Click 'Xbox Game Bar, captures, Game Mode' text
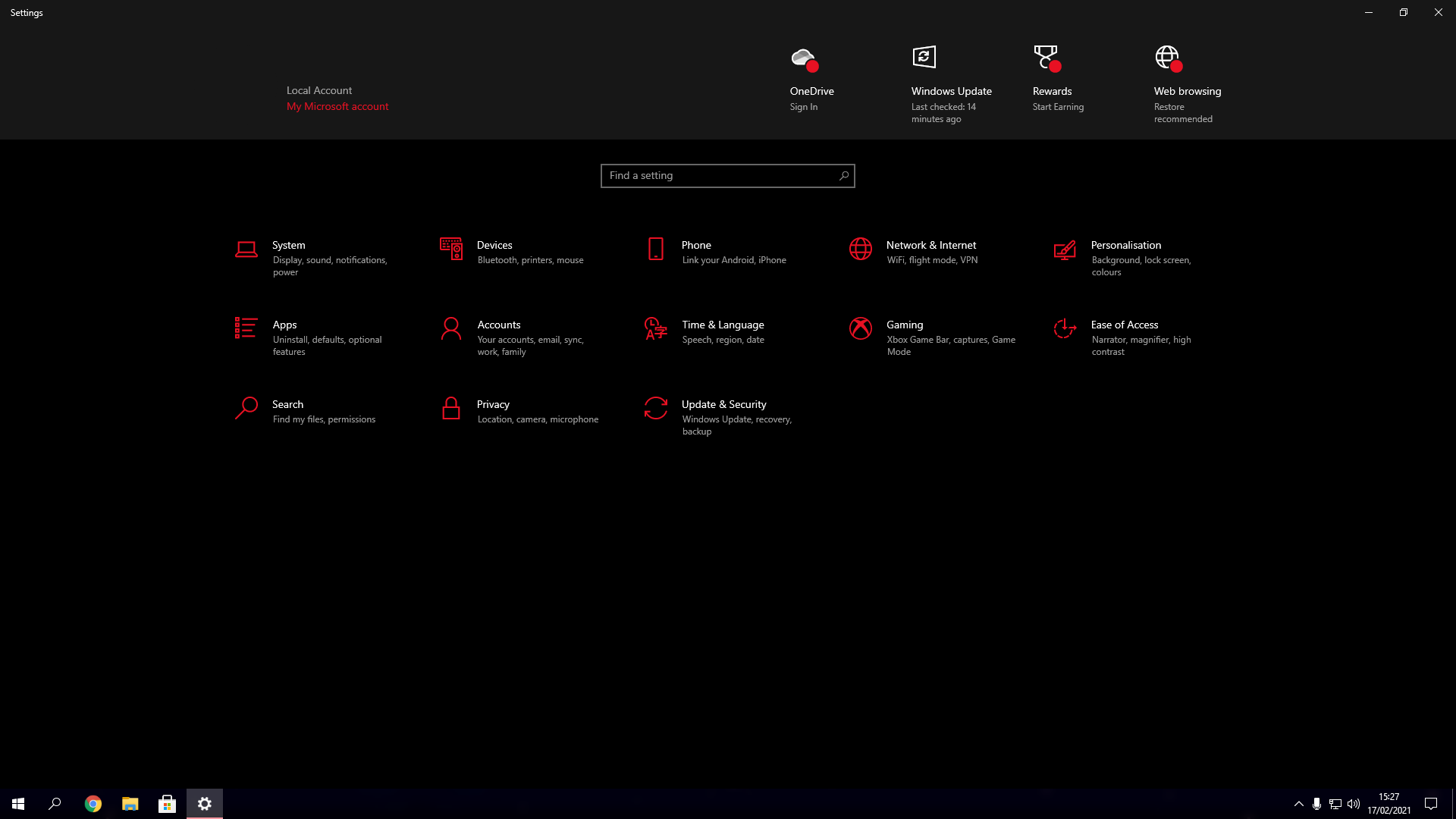 [x=951, y=346]
